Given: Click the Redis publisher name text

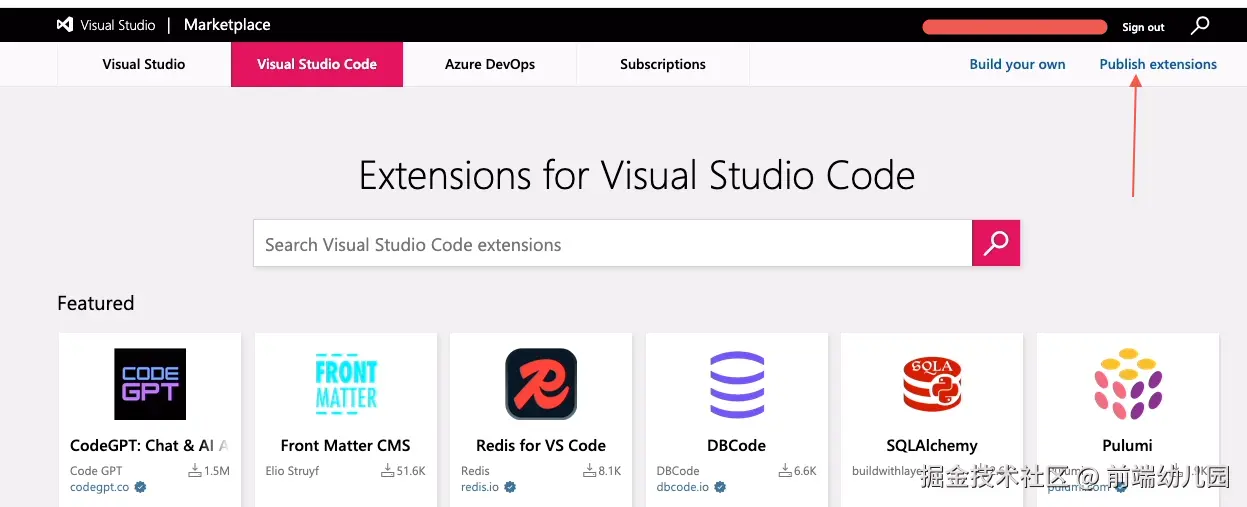Looking at the screenshot, I should tap(475, 471).
